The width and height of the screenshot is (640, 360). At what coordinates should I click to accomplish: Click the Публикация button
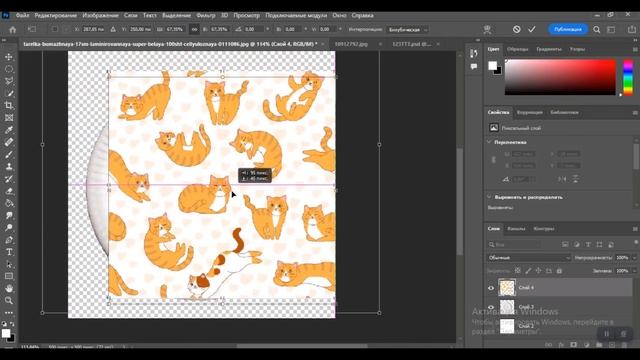coord(568,29)
